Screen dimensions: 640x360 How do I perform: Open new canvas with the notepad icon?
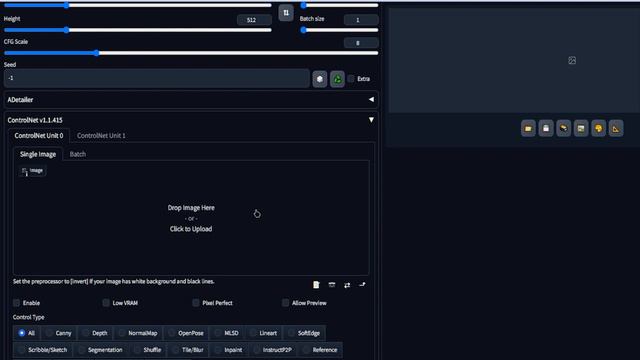[316, 285]
